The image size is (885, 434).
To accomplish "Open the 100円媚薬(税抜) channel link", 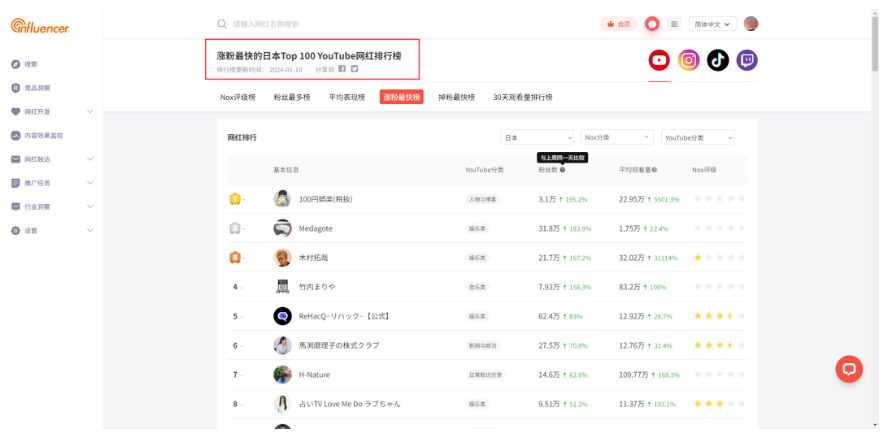I will [326, 199].
